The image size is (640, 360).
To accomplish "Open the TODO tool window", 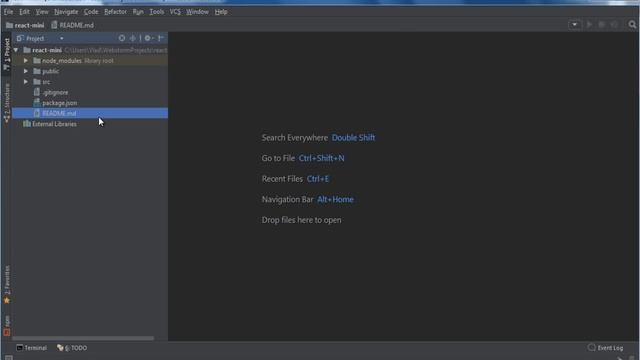I will [x=72, y=348].
